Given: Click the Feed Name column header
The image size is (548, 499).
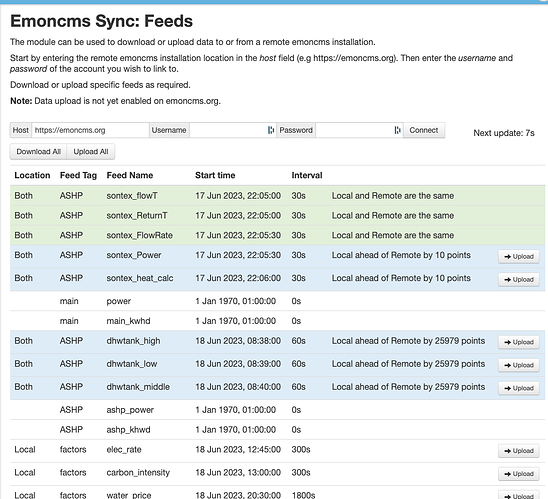Looking at the screenshot, I should click(x=130, y=175).
